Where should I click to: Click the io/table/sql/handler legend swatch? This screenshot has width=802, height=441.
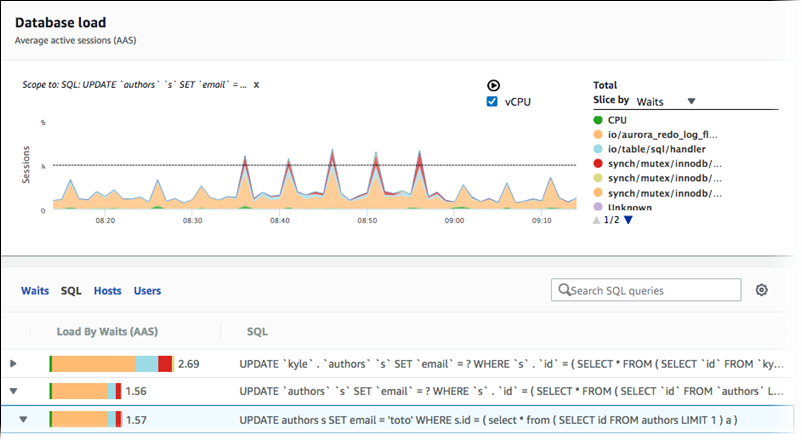click(598, 148)
